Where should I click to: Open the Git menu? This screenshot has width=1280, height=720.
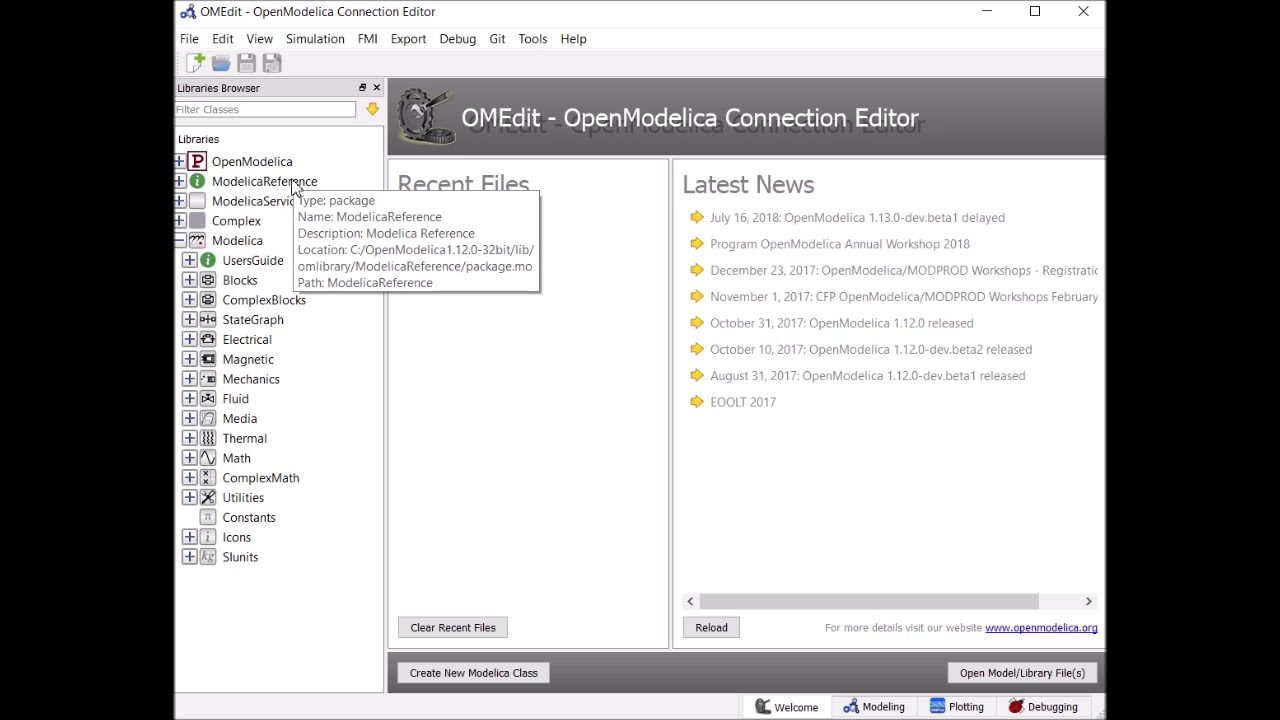pyautogui.click(x=497, y=39)
